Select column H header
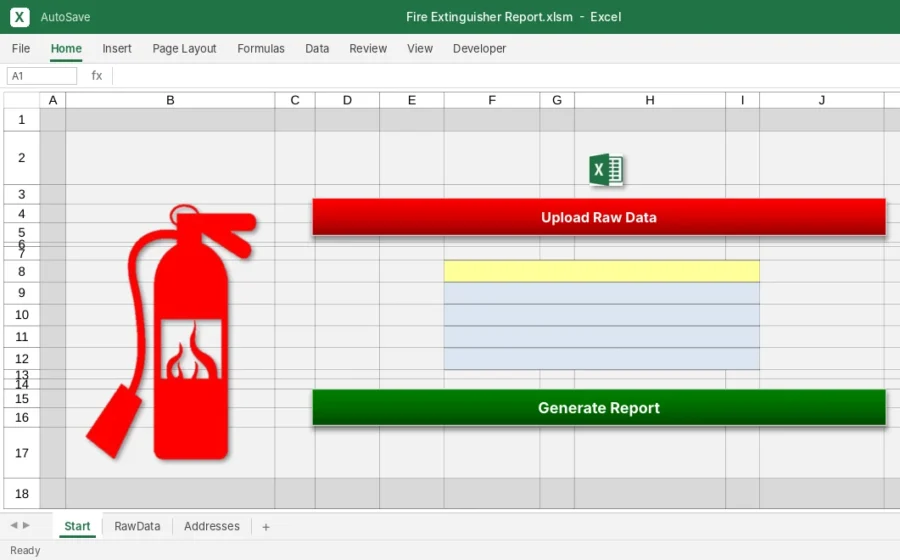Image resolution: width=900 pixels, height=560 pixels. 650,100
